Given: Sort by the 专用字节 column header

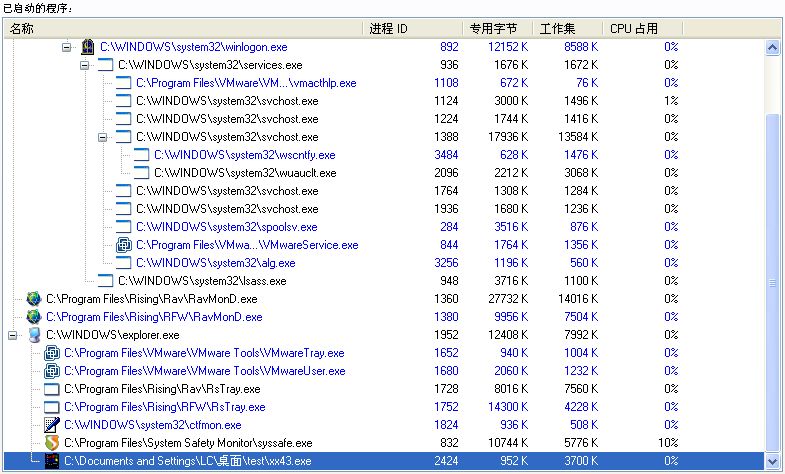Looking at the screenshot, I should coord(498,29).
